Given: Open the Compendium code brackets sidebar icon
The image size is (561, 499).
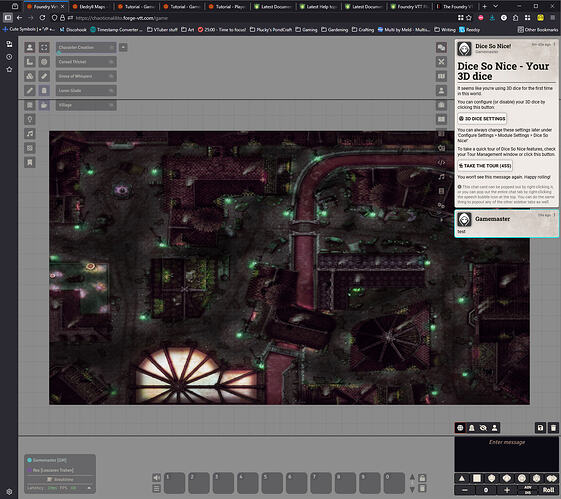Looking at the screenshot, I should pyautogui.click(x=442, y=162).
